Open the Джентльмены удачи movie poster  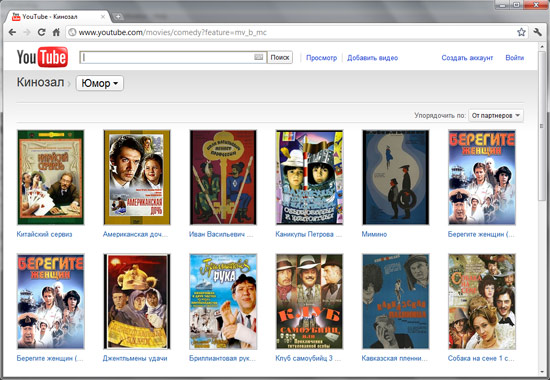point(137,301)
